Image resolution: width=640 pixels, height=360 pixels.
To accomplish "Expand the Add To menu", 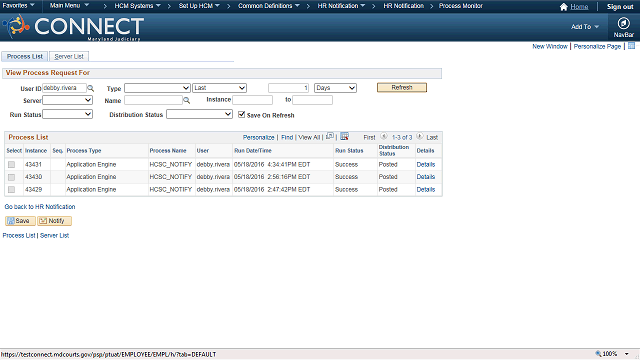I will (585, 27).
